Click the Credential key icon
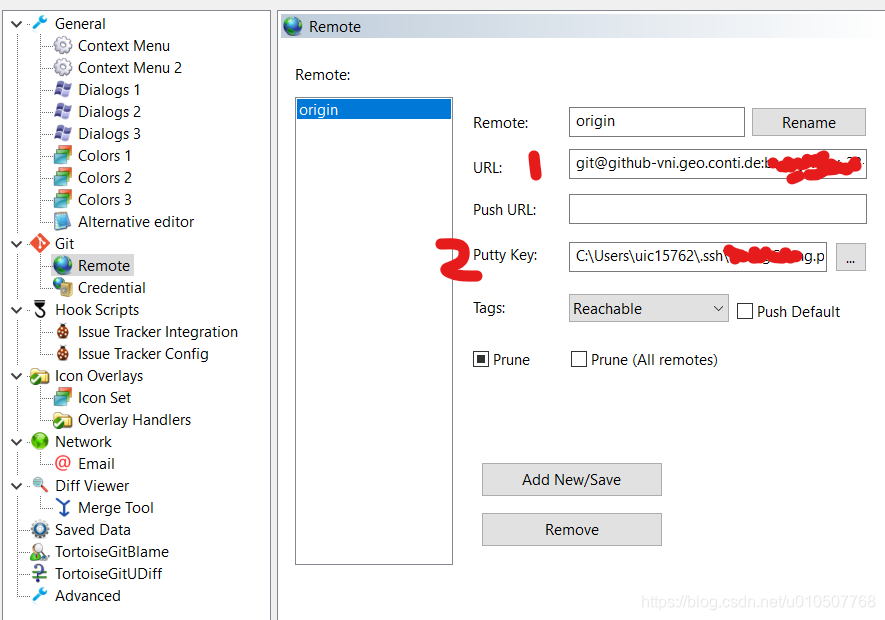This screenshot has height=620, width=885. click(63, 287)
